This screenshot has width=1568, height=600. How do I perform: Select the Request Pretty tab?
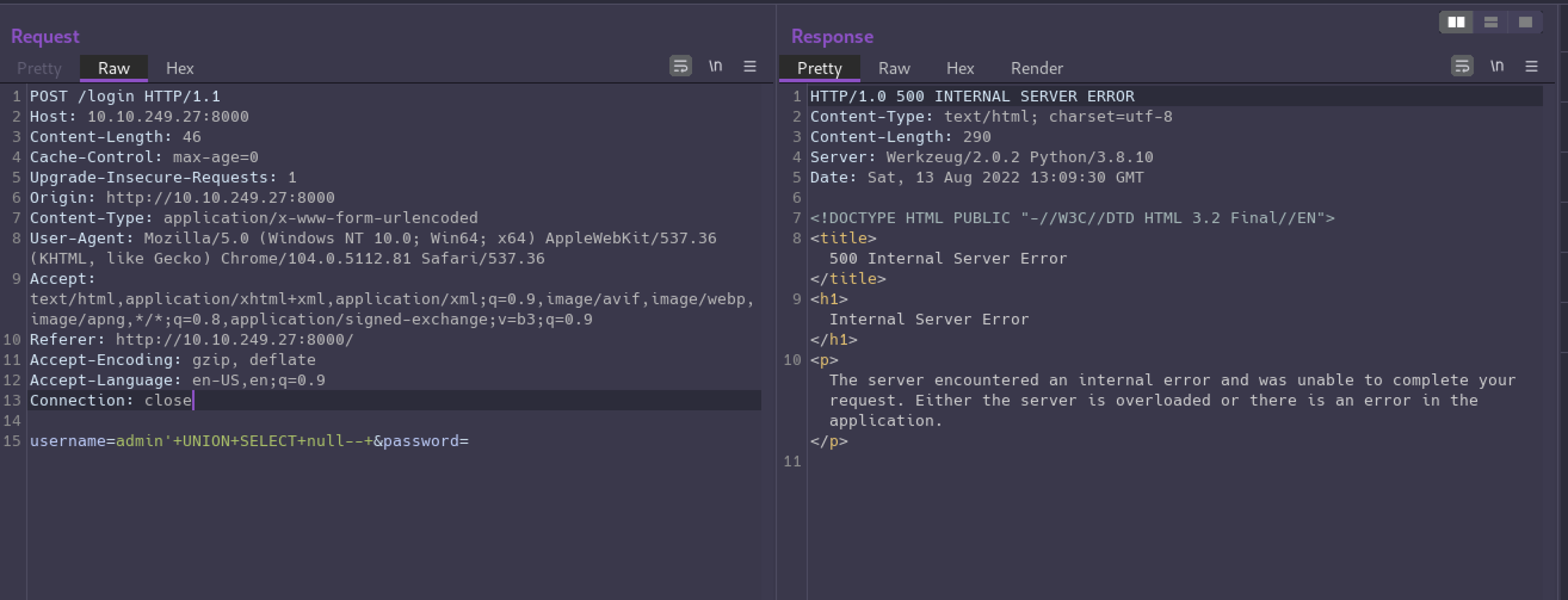click(39, 68)
